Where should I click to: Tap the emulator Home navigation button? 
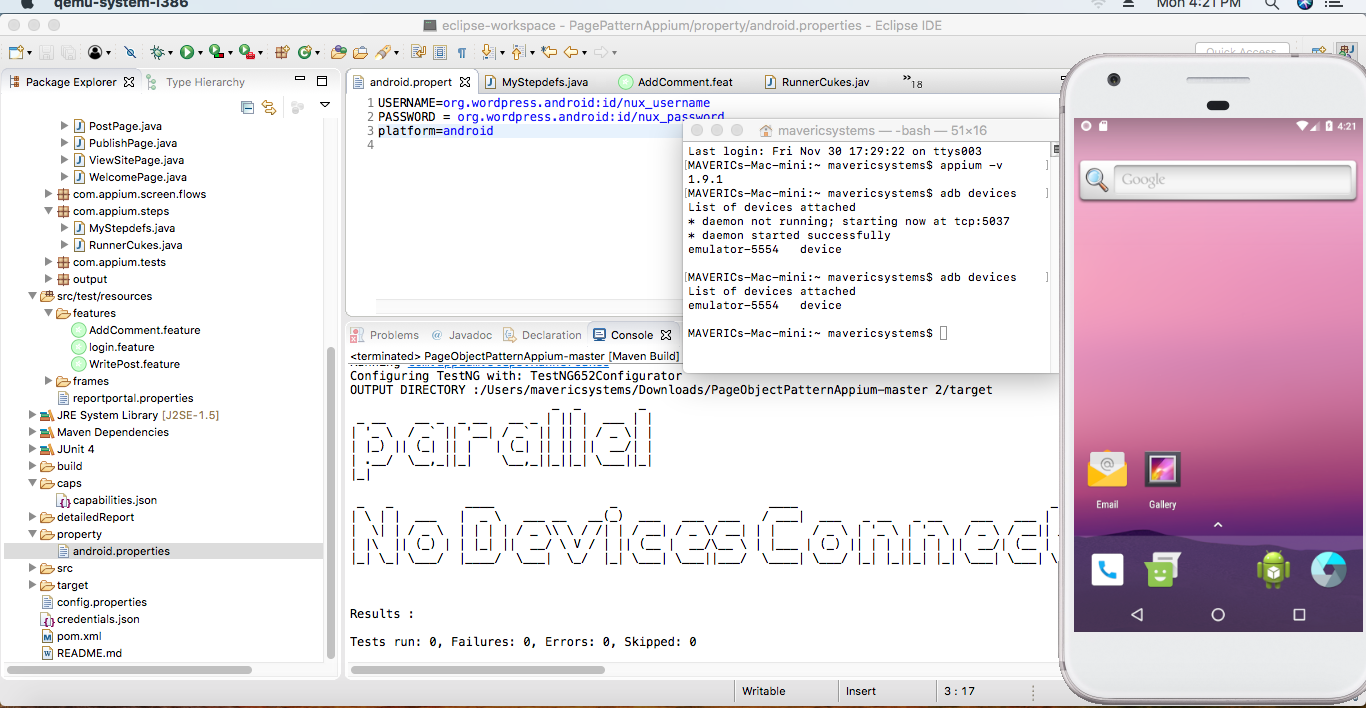[1218, 615]
